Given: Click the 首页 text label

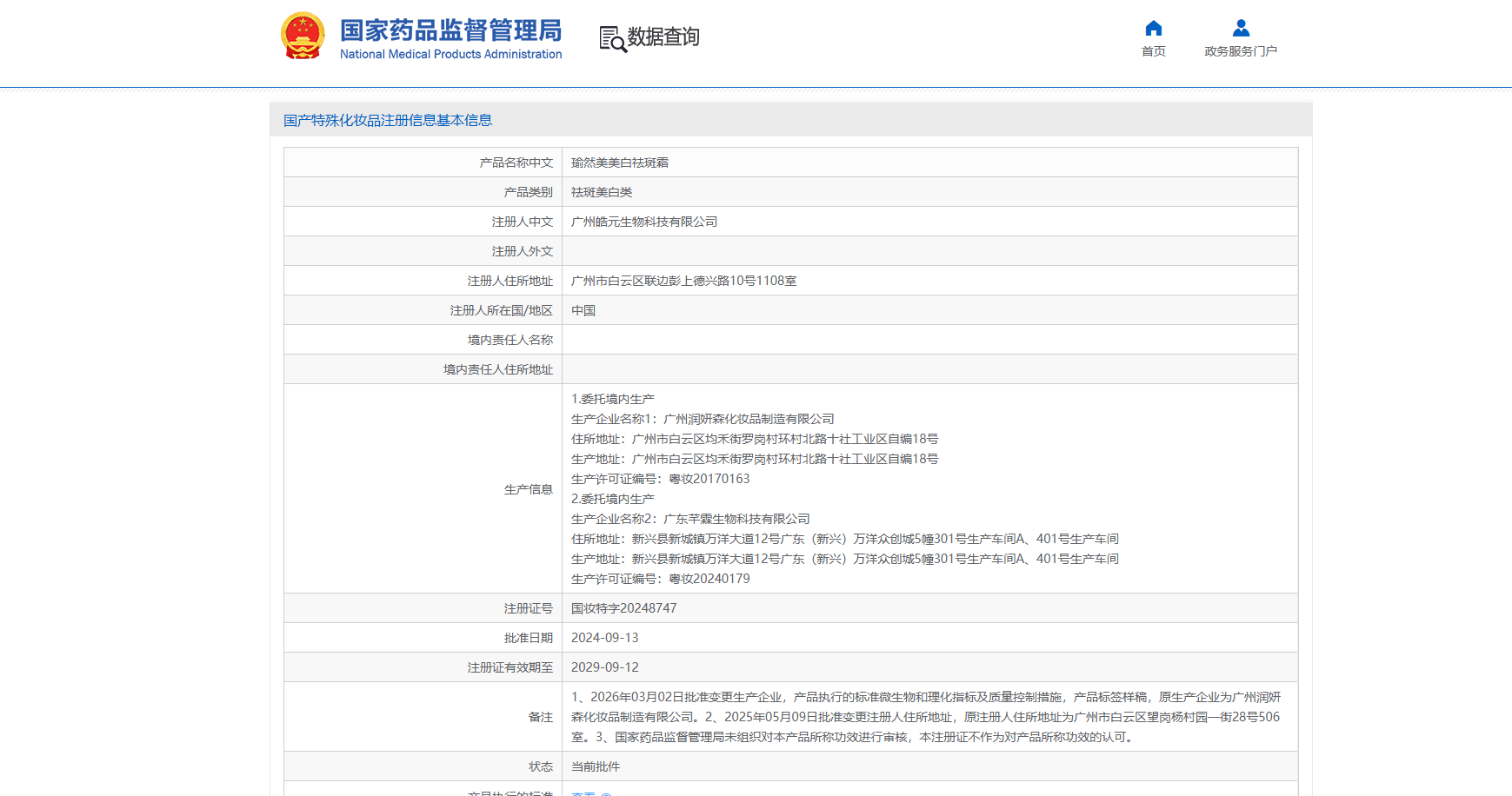Looking at the screenshot, I should pos(1154,51).
